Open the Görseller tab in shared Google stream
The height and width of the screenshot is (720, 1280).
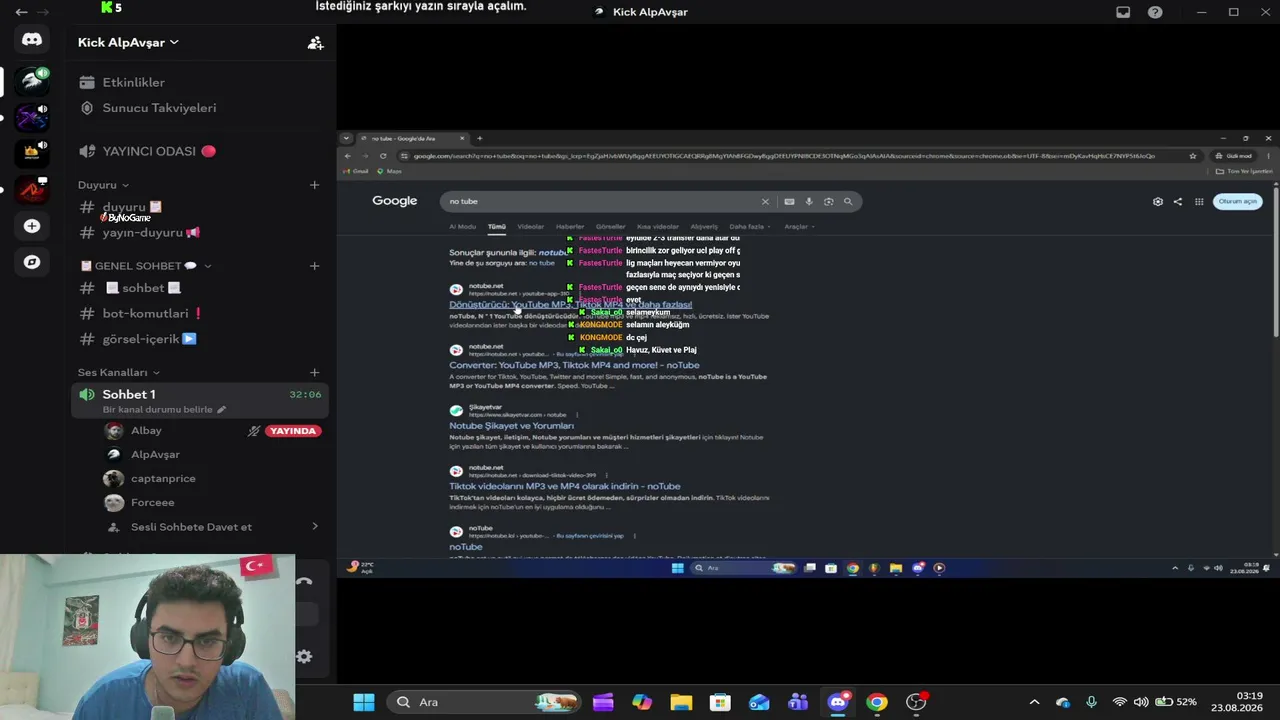pyautogui.click(x=610, y=227)
